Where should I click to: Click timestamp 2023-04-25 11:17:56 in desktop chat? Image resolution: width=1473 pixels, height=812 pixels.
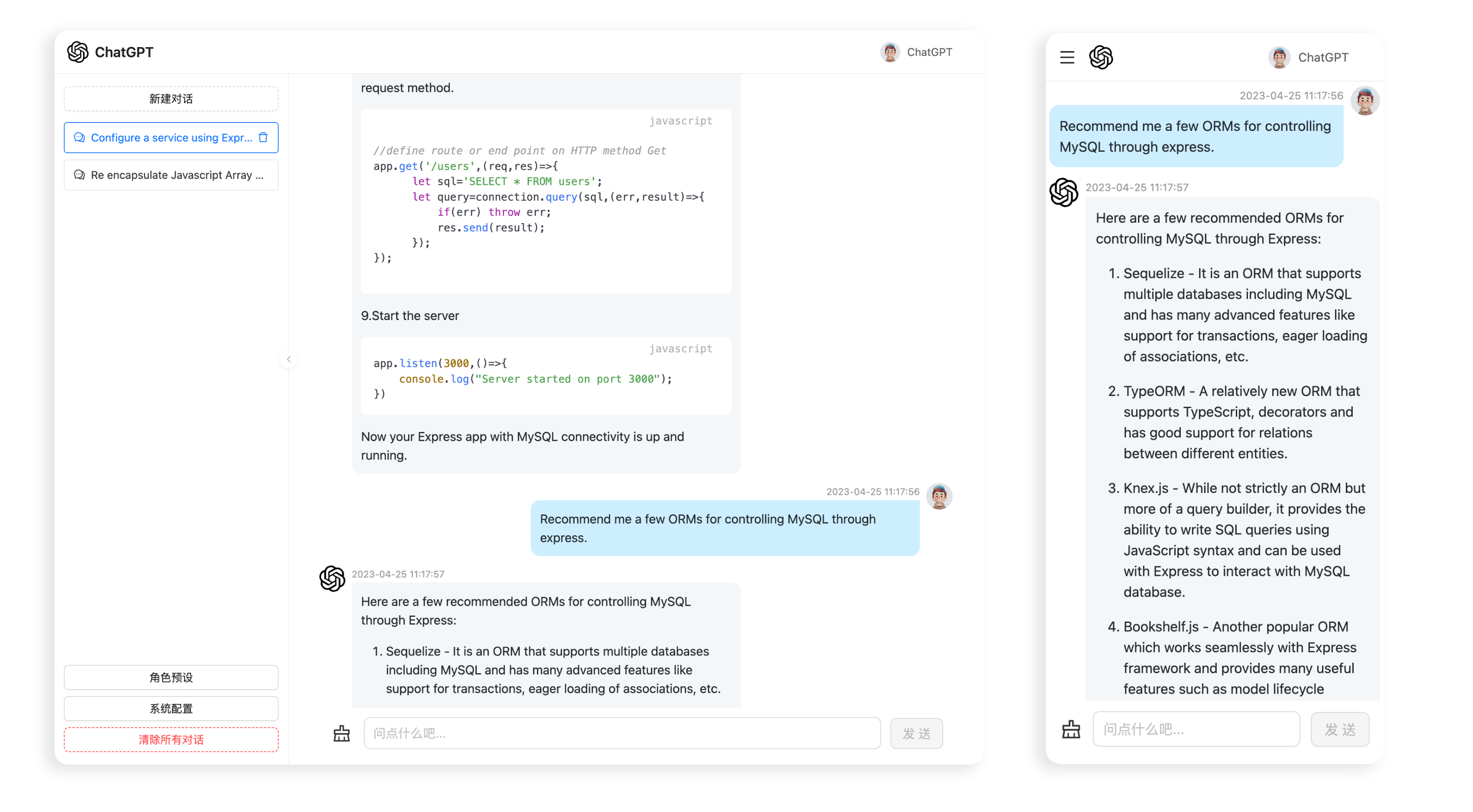[873, 491]
